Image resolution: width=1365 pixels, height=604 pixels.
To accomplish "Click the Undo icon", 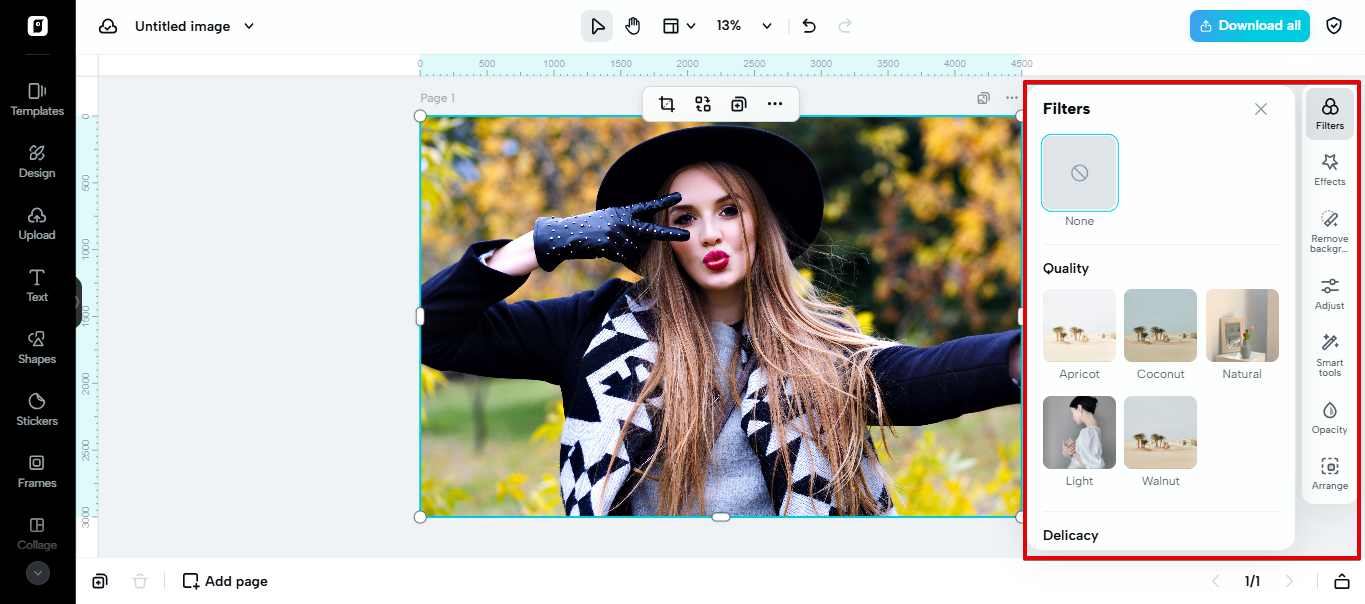I will coord(809,25).
